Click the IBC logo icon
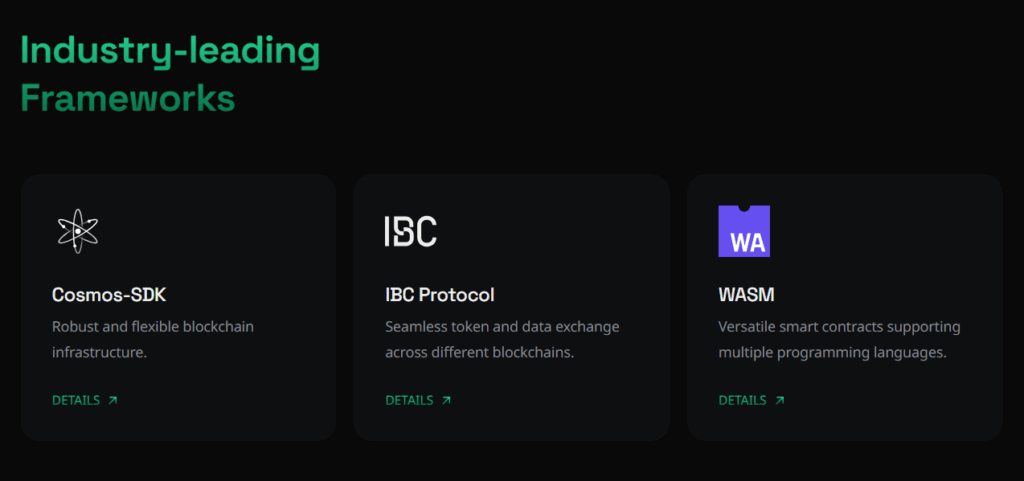Image resolution: width=1024 pixels, height=481 pixels. tap(410, 231)
